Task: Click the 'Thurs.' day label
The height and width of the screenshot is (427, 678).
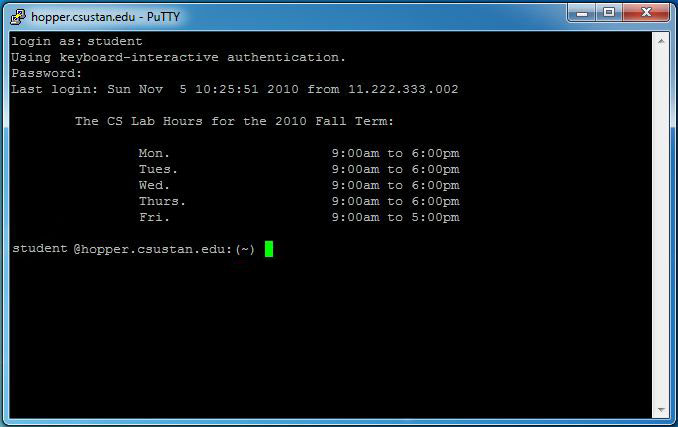Action: [x=162, y=201]
